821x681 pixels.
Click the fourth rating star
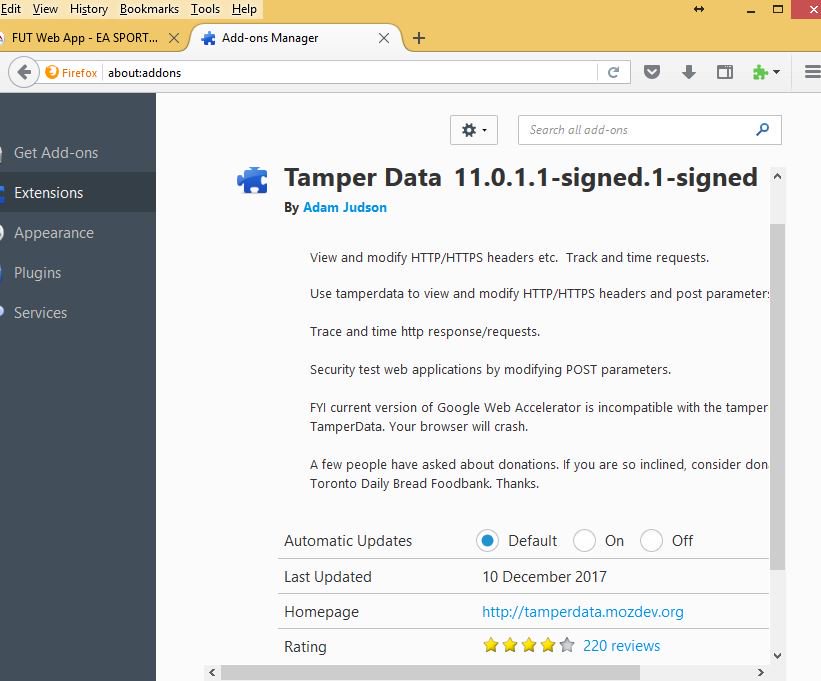pos(548,645)
